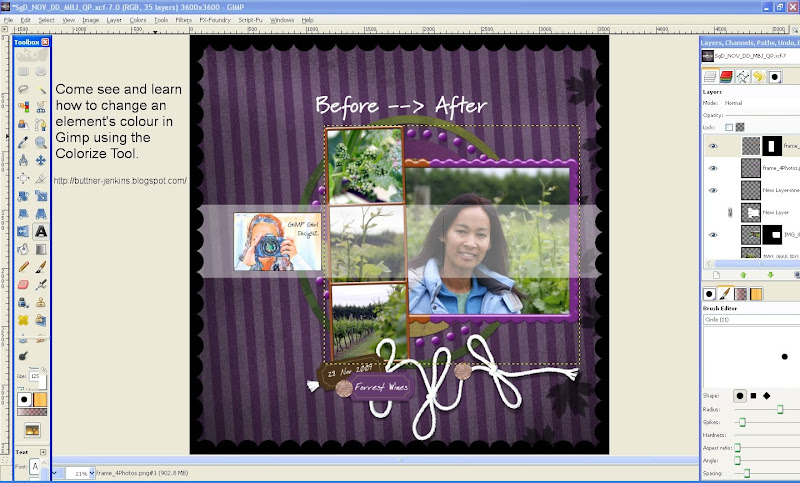This screenshot has width=800, height=483.
Task: Select the Rotate tool
Action: (23, 196)
